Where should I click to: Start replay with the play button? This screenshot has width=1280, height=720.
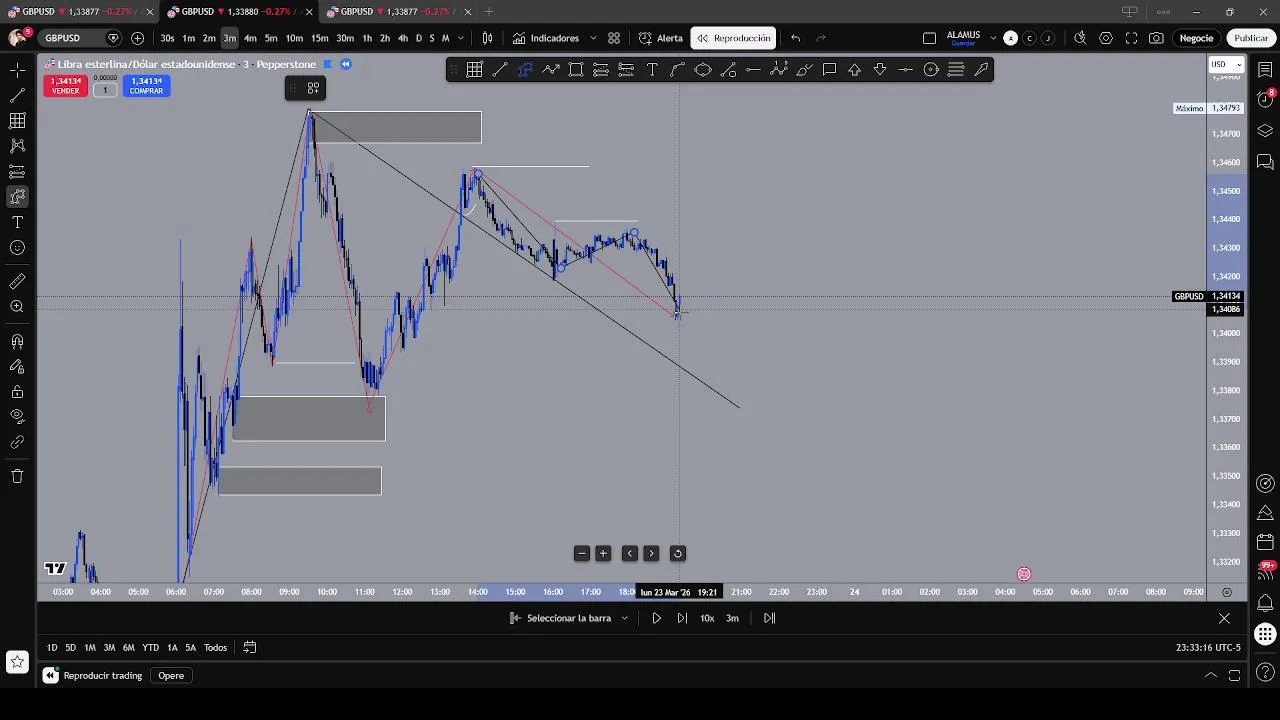656,618
